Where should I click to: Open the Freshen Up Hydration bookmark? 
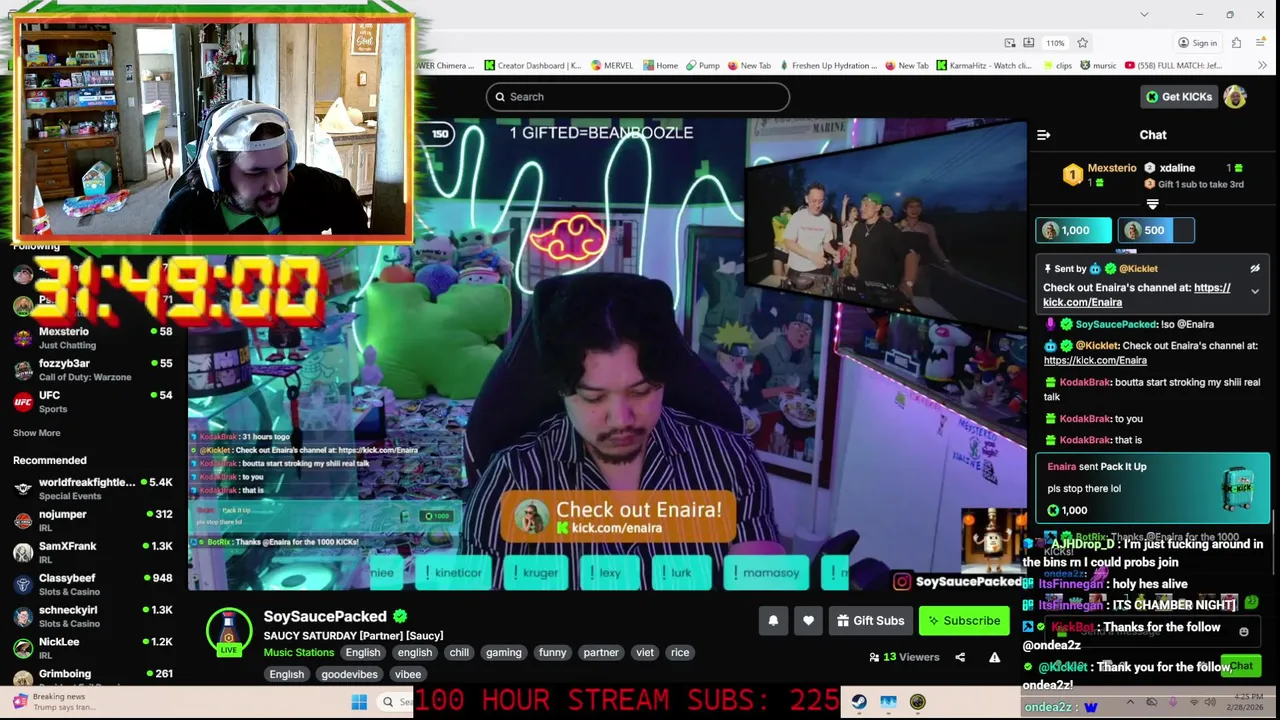click(x=827, y=66)
